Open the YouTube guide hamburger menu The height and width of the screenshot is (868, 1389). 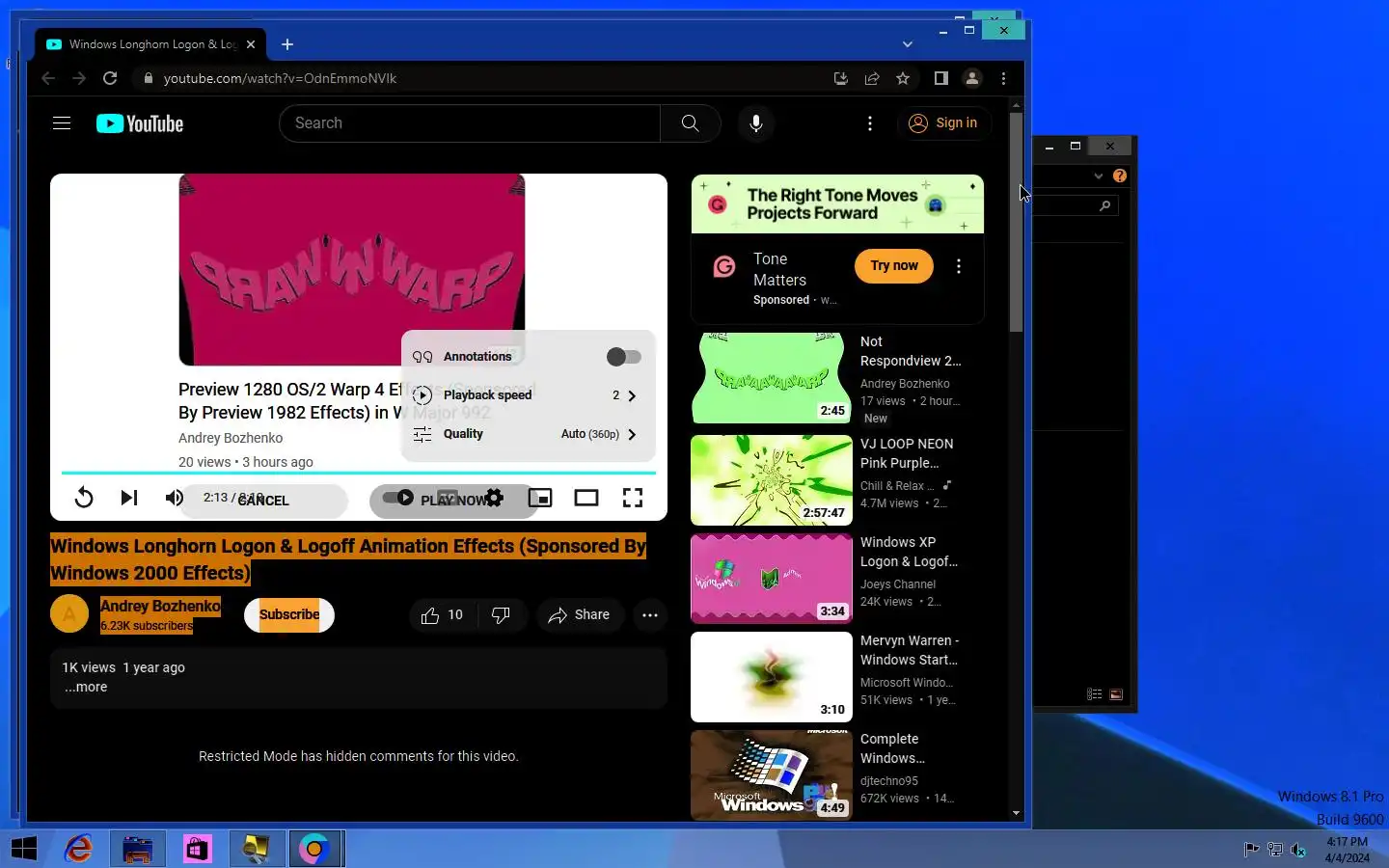click(62, 123)
